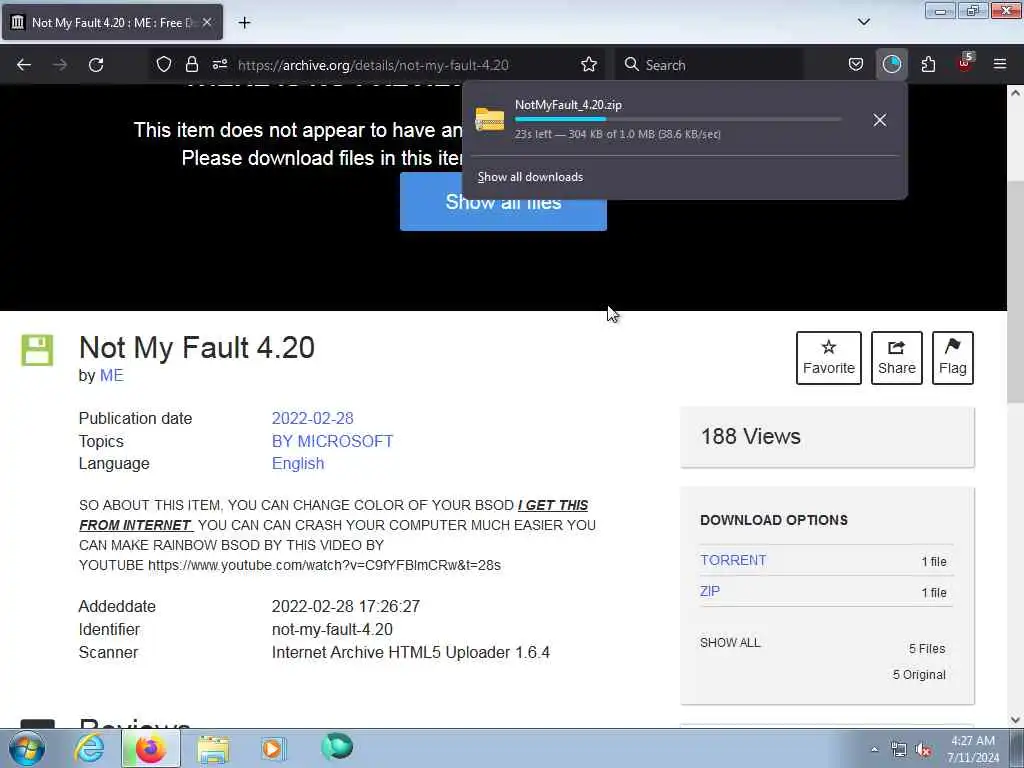Expand the list all tabs chevron
The height and width of the screenshot is (768, 1024).
click(863, 22)
